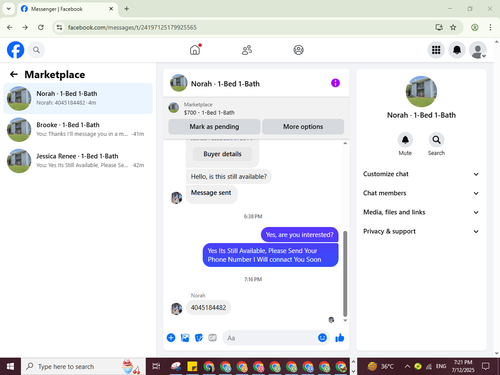The height and width of the screenshot is (375, 500).
Task: Click the 4045184482 message bubble
Action: (208, 307)
